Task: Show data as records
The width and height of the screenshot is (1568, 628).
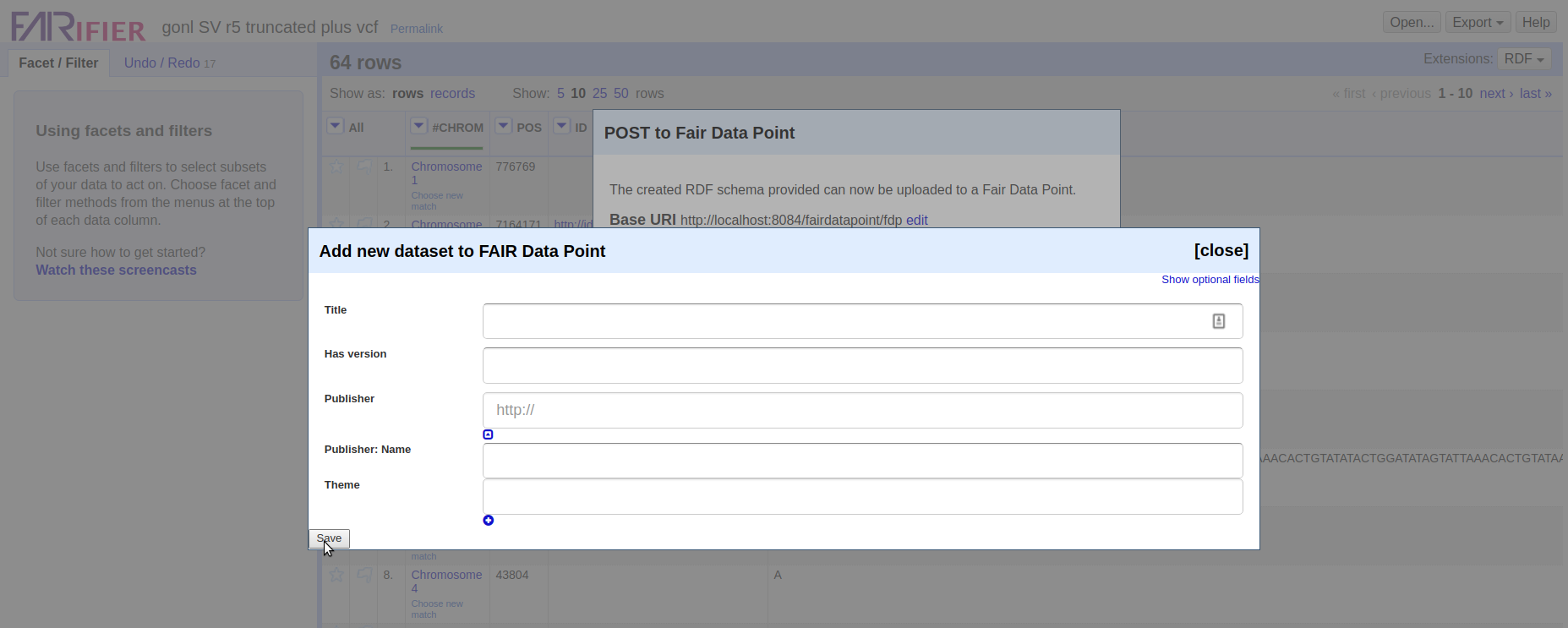Action: coord(452,94)
